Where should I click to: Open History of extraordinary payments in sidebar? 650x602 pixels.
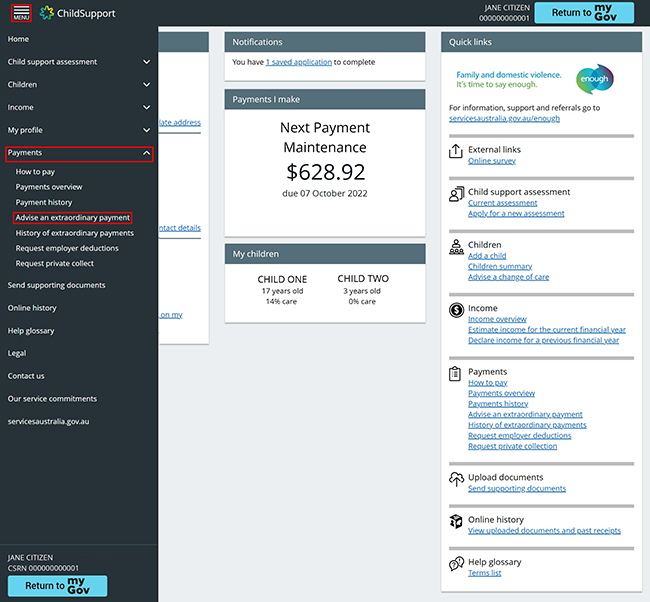pyautogui.click(x=75, y=233)
